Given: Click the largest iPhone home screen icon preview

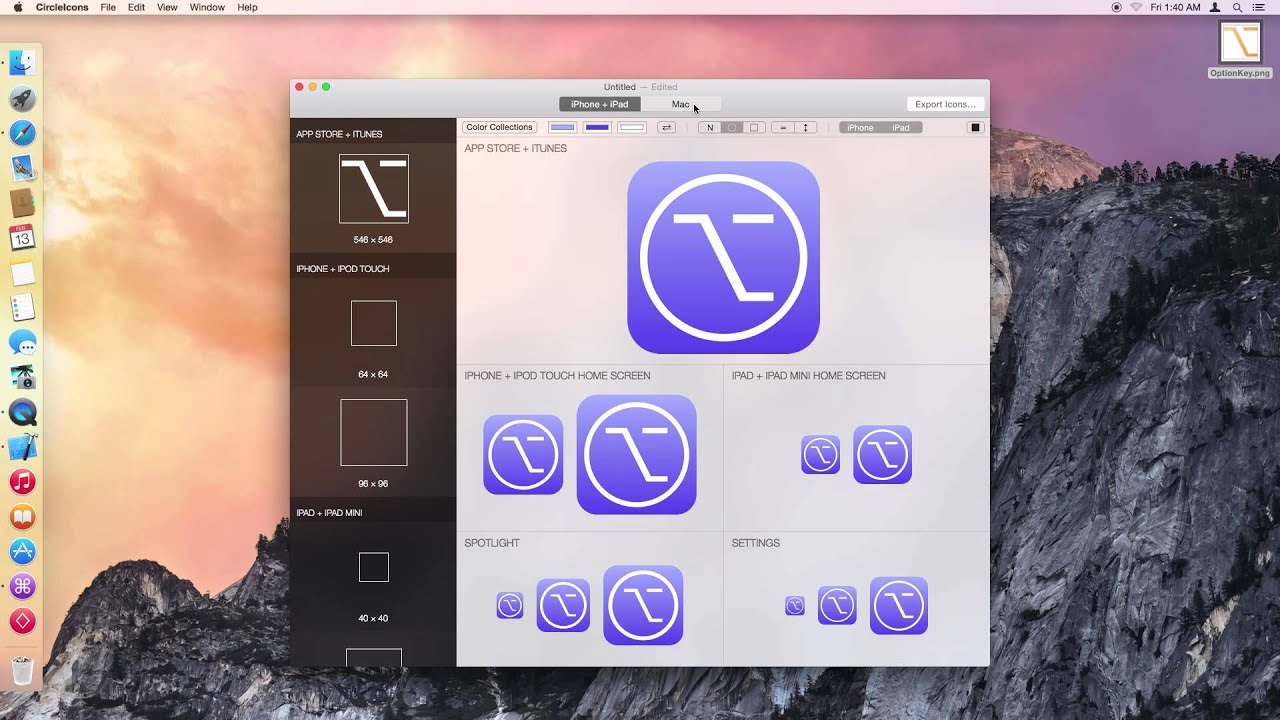Looking at the screenshot, I should click(636, 454).
